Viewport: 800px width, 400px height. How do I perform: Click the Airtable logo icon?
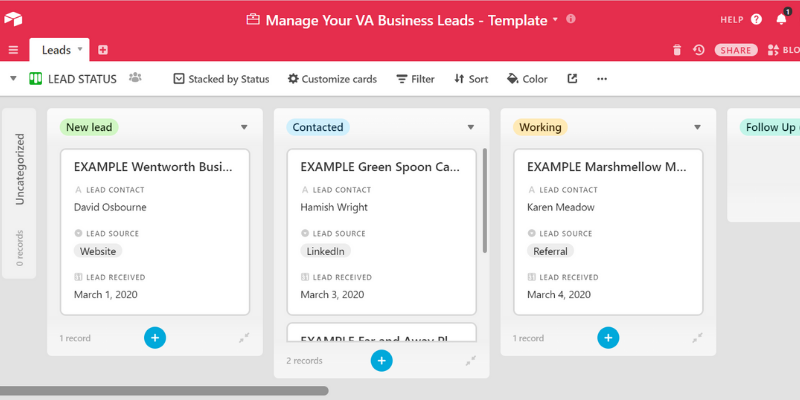coord(14,19)
